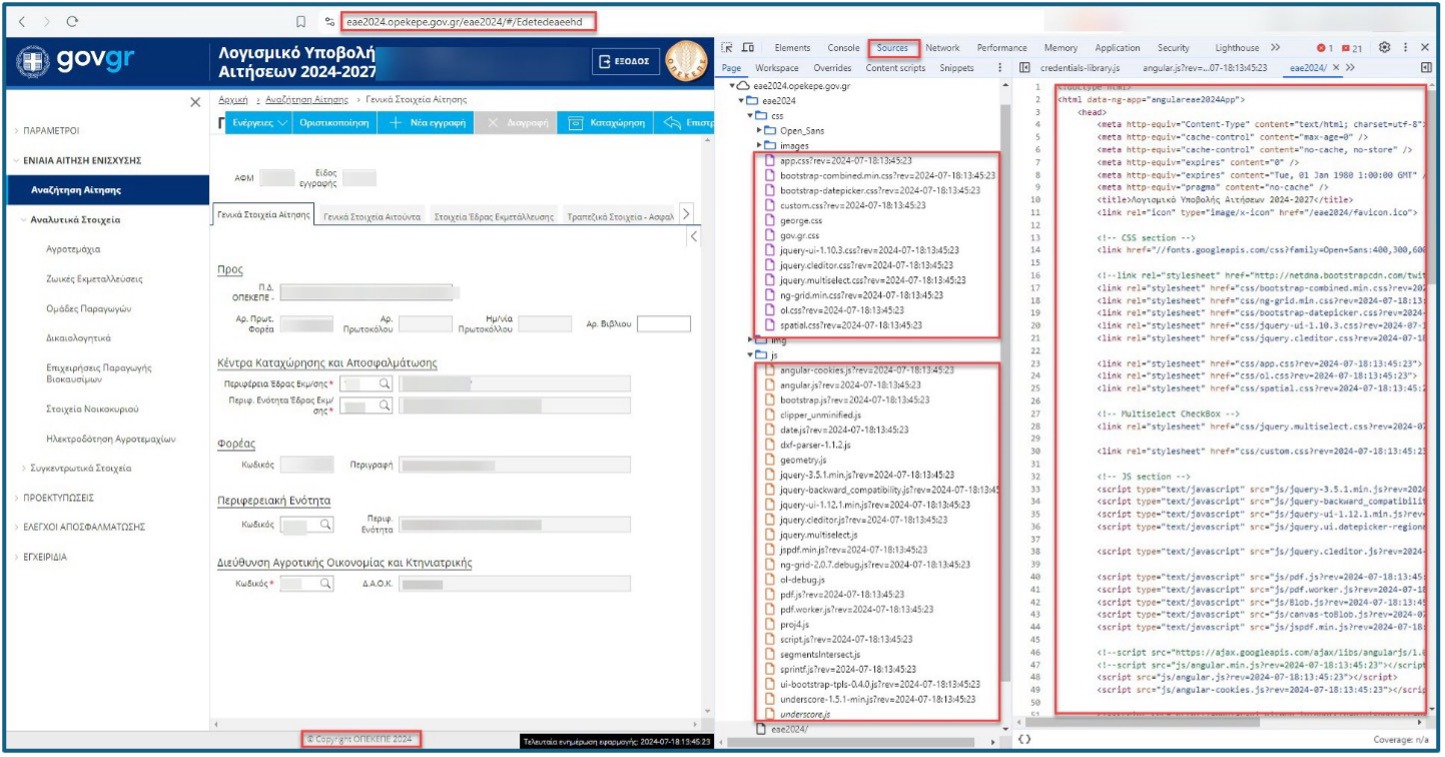
Task: Select Αγροτεμάχια in the sidebar
Action: (x=73, y=249)
